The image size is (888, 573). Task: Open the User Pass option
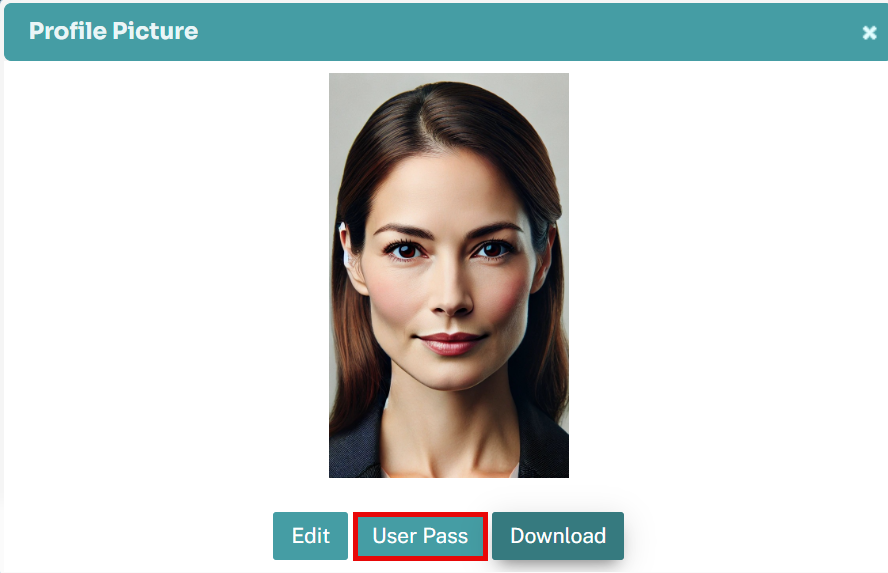[420, 536]
